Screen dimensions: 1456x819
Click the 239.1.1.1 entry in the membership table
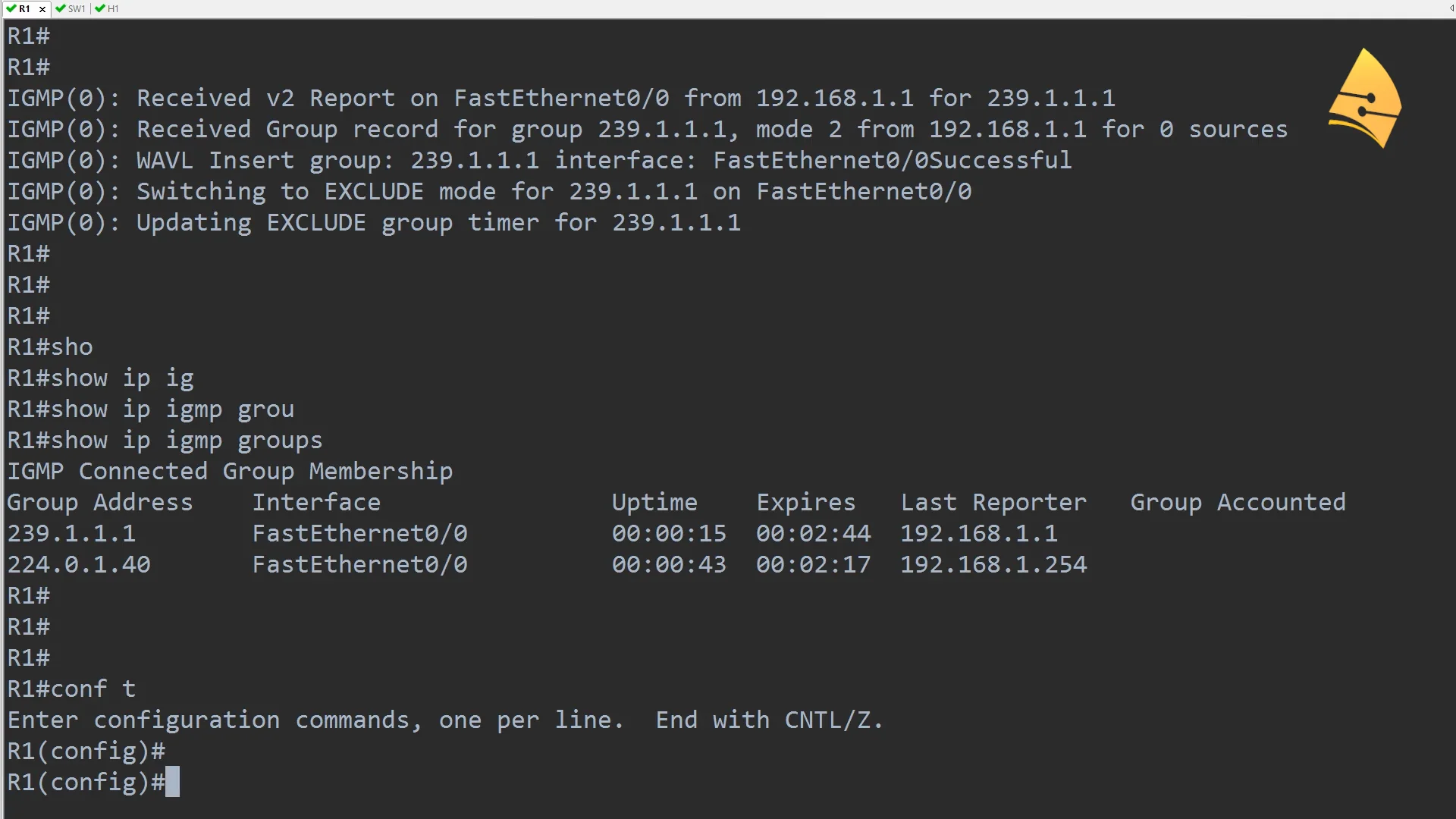click(x=72, y=534)
